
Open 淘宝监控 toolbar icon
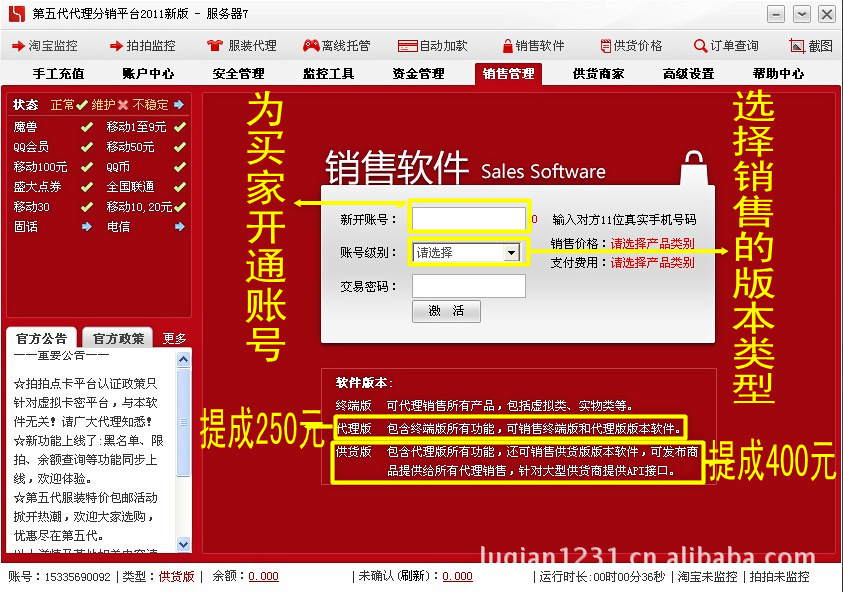point(19,46)
